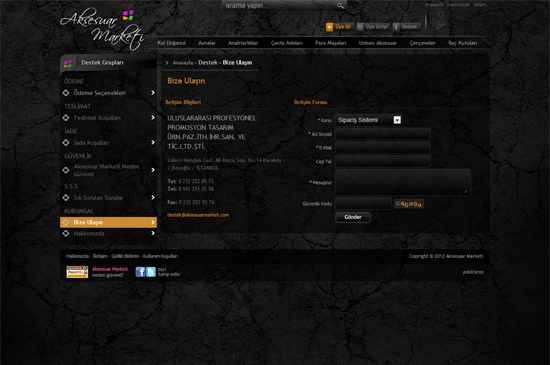Focus the Mesajınız text area
Viewport: 550px width, 365px height.
coord(402,182)
